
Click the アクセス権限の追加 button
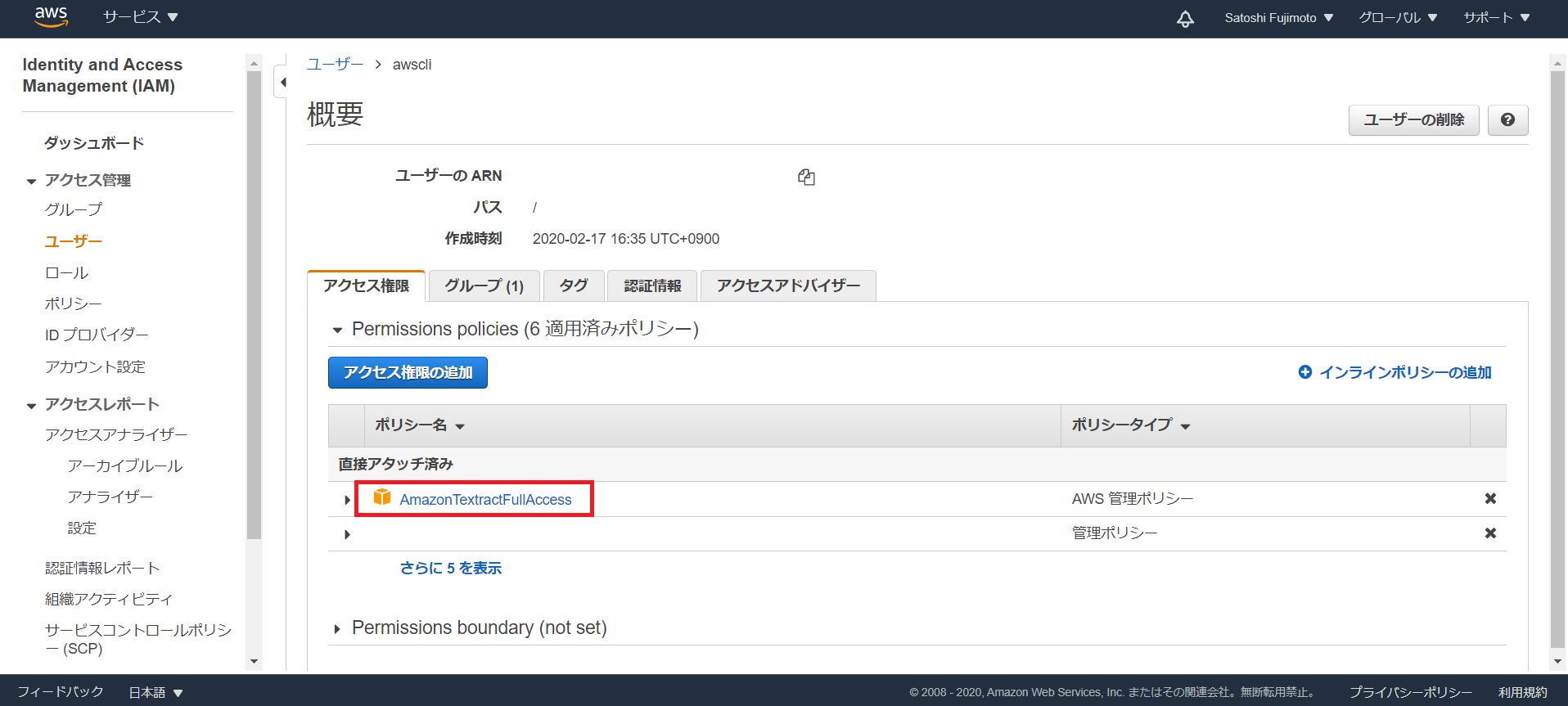(408, 372)
